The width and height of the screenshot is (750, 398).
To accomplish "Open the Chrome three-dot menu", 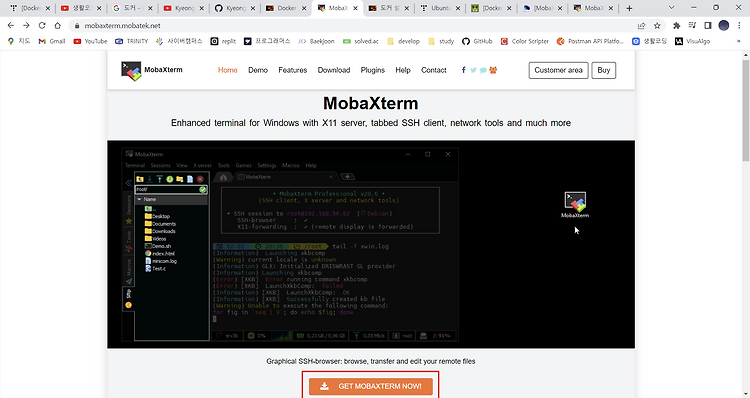I will click(739, 25).
